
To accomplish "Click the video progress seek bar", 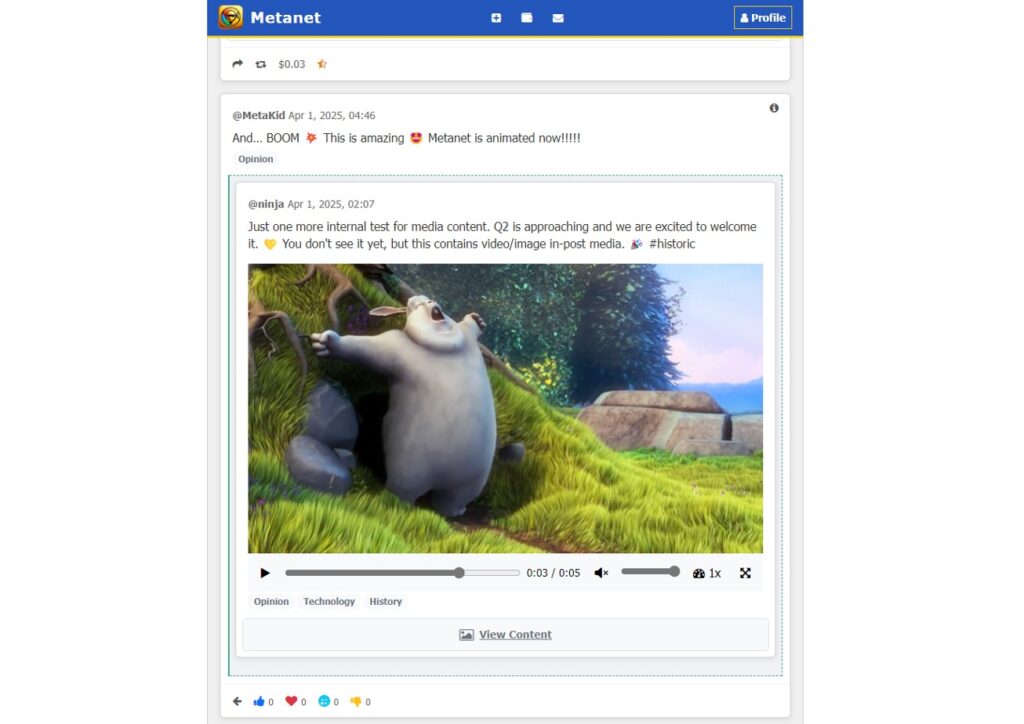I will pyautogui.click(x=402, y=573).
